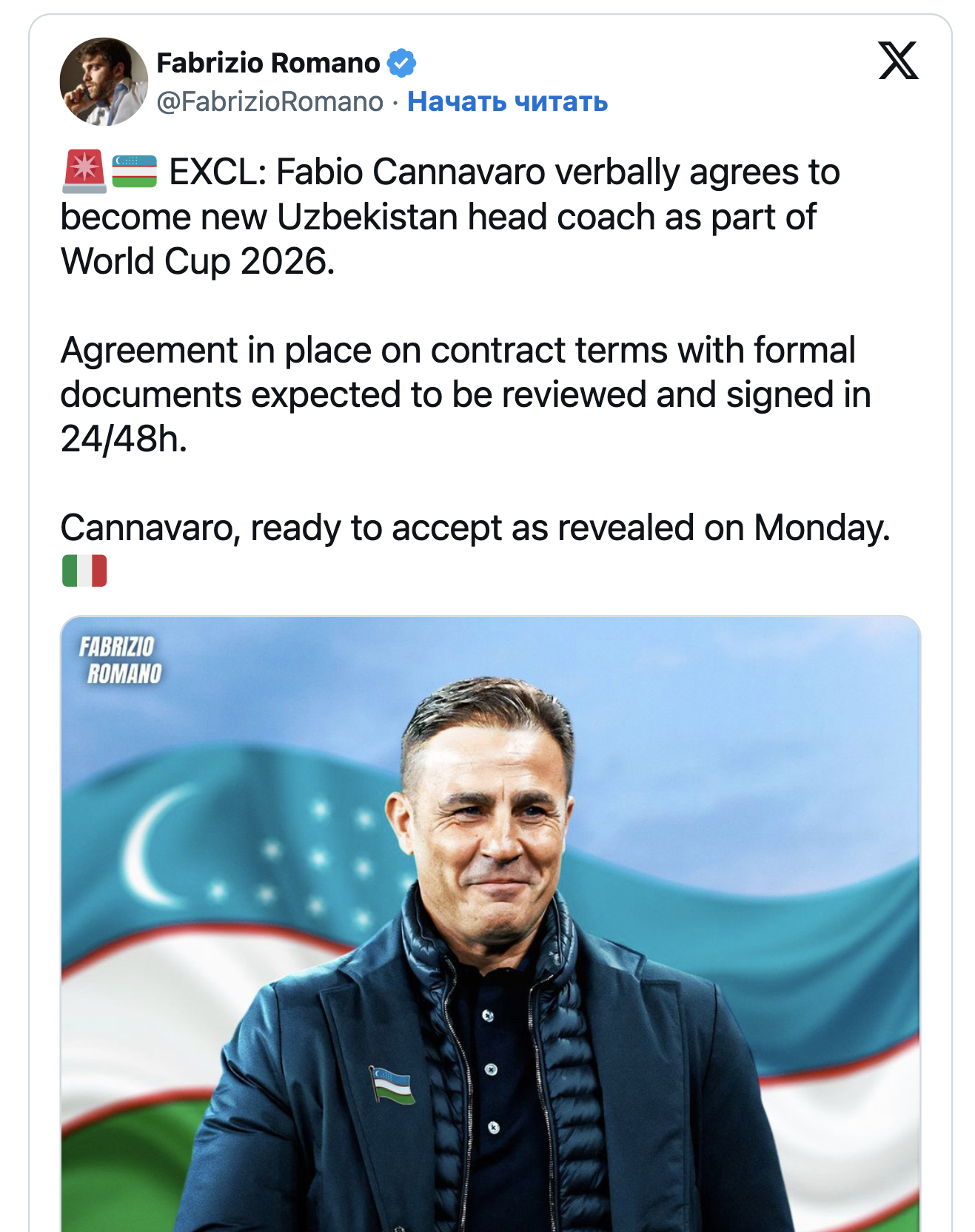975x1232 pixels.
Task: Click the "24/48h." text
Action: pos(124,439)
